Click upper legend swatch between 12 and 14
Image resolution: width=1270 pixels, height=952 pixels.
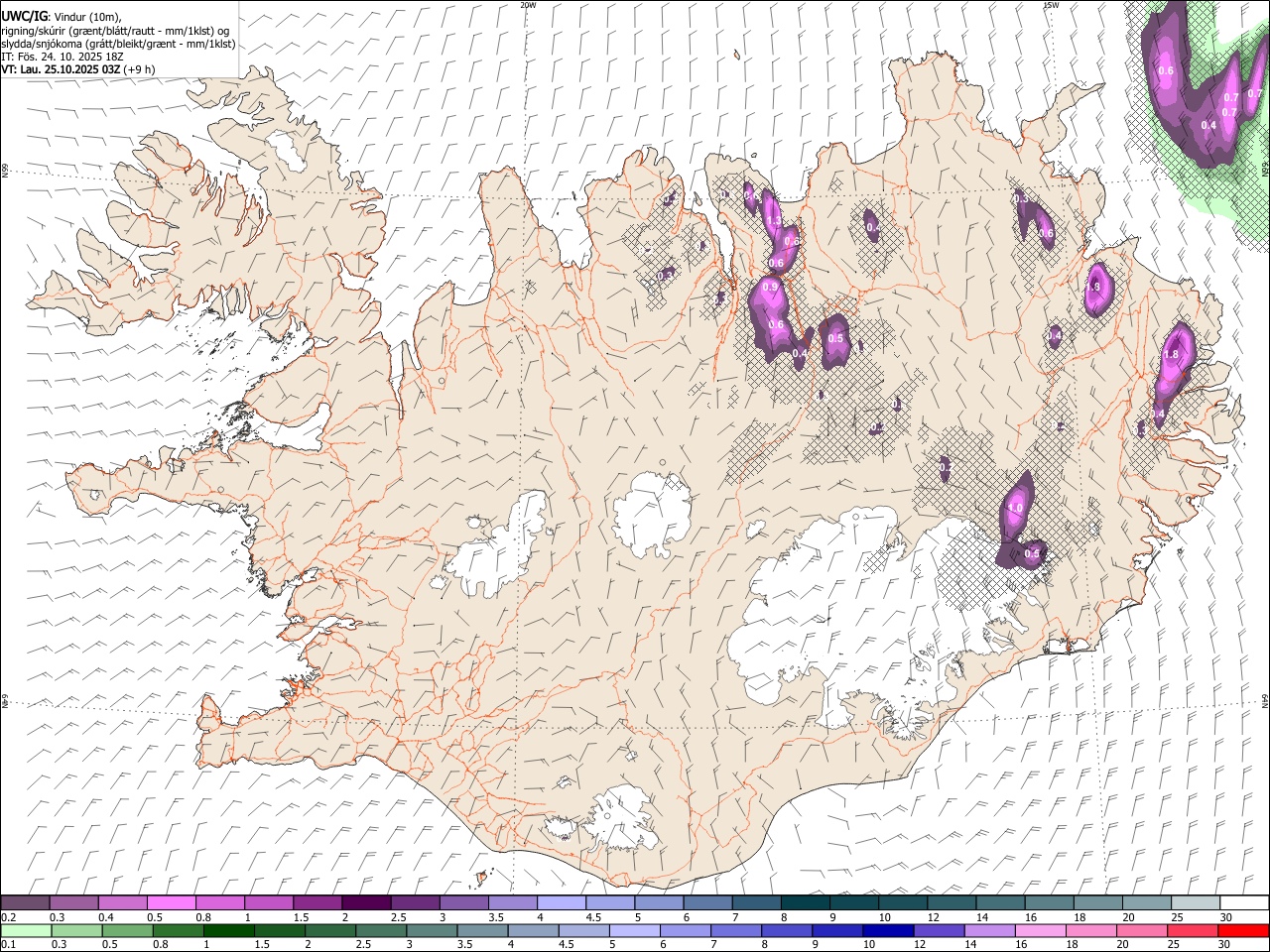tap(952, 902)
